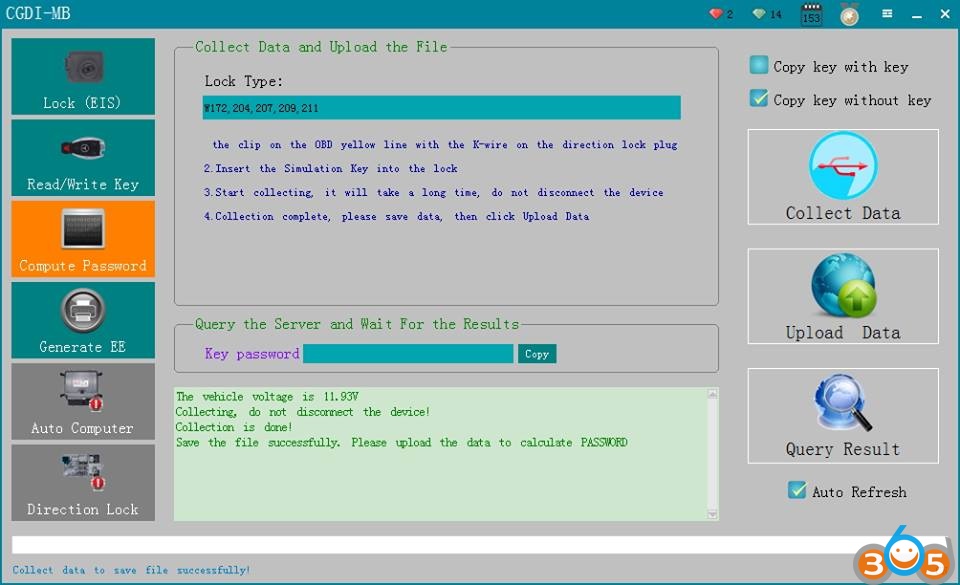Image resolution: width=960 pixels, height=585 pixels.
Task: Expand the Lock Type dropdown list
Action: (441, 108)
